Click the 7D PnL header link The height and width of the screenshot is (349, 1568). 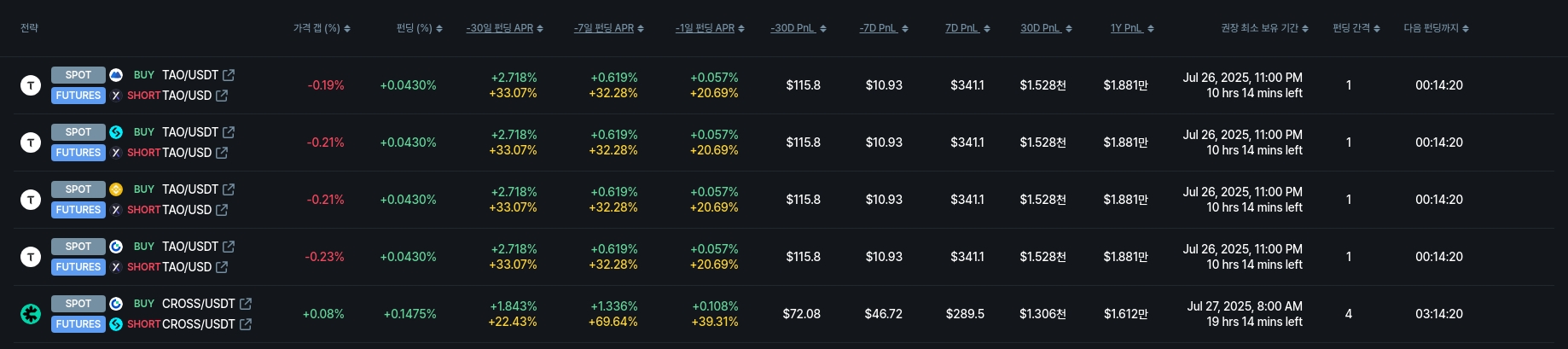(x=961, y=28)
